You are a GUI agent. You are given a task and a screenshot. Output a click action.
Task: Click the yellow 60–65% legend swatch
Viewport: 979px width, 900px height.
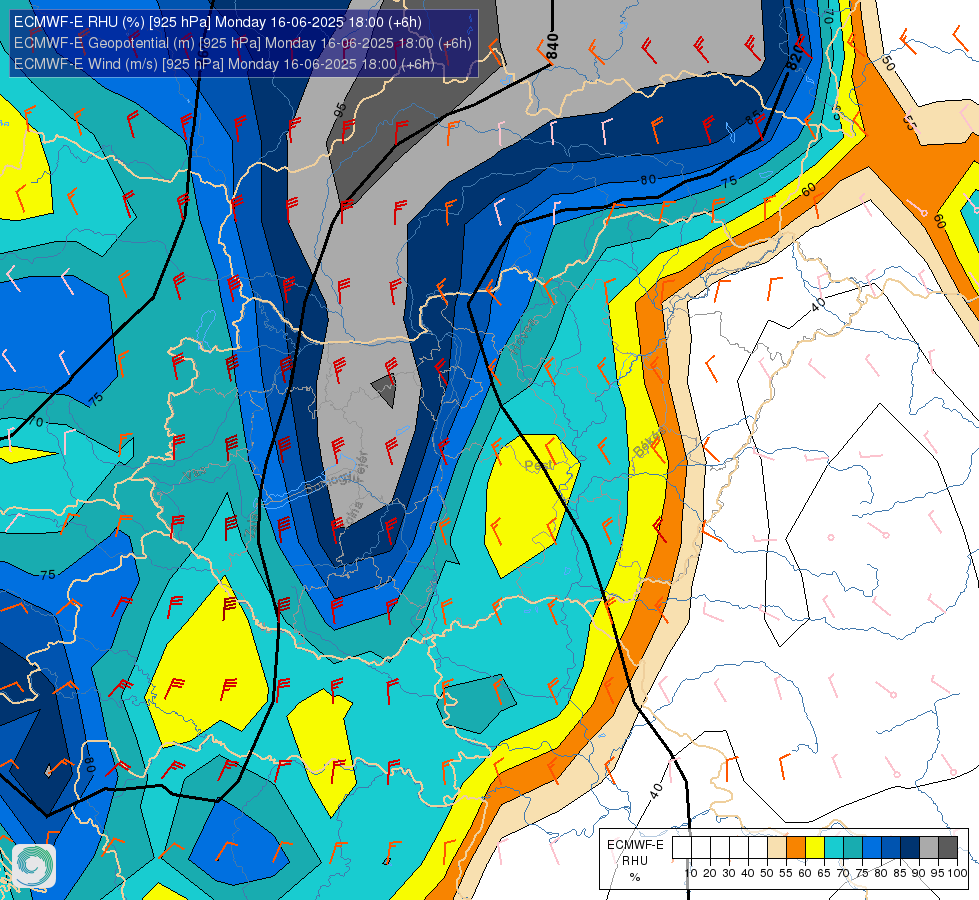click(x=815, y=848)
